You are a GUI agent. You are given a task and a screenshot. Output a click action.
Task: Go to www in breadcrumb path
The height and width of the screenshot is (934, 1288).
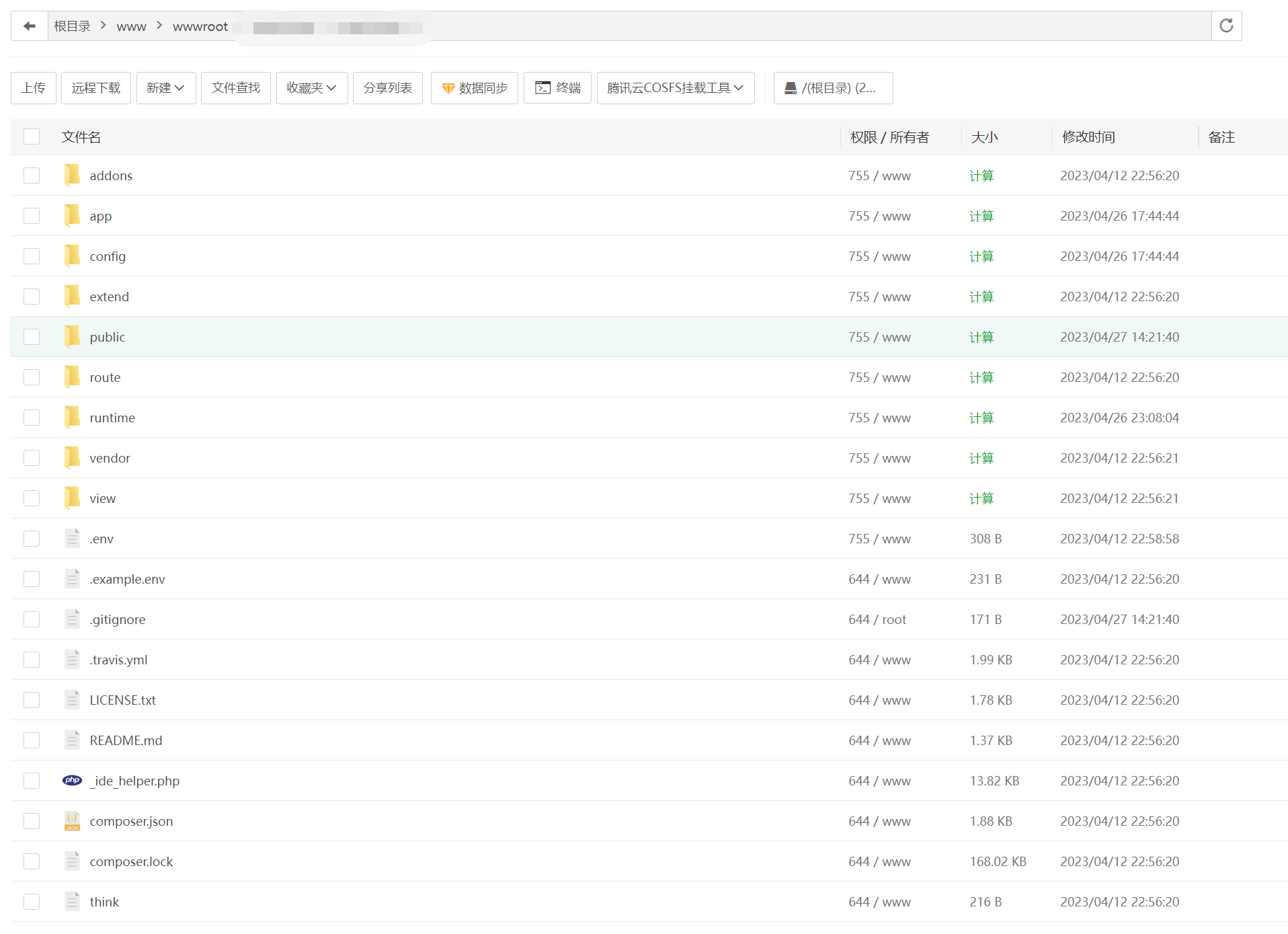131,27
